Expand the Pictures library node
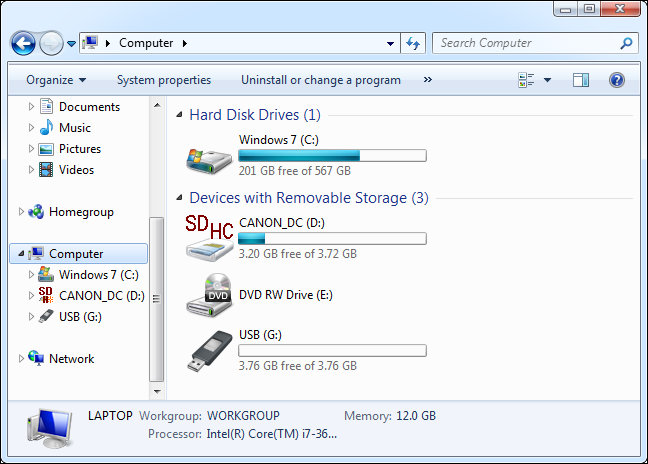 tap(31, 149)
